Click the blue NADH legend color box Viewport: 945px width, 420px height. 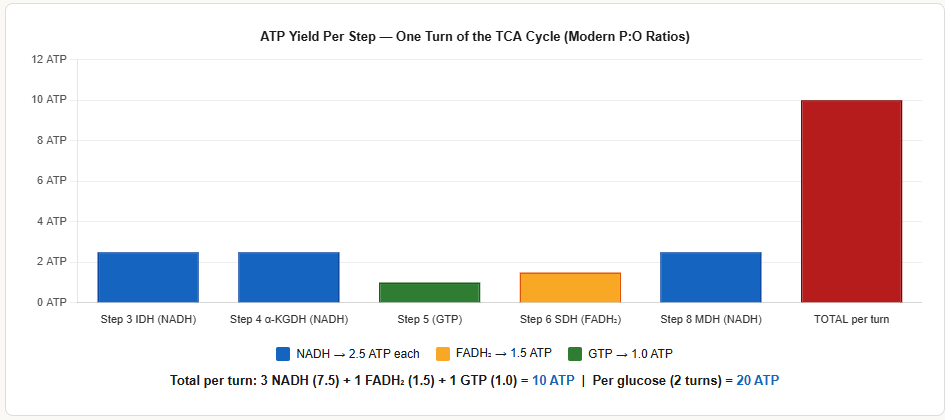click(x=282, y=354)
